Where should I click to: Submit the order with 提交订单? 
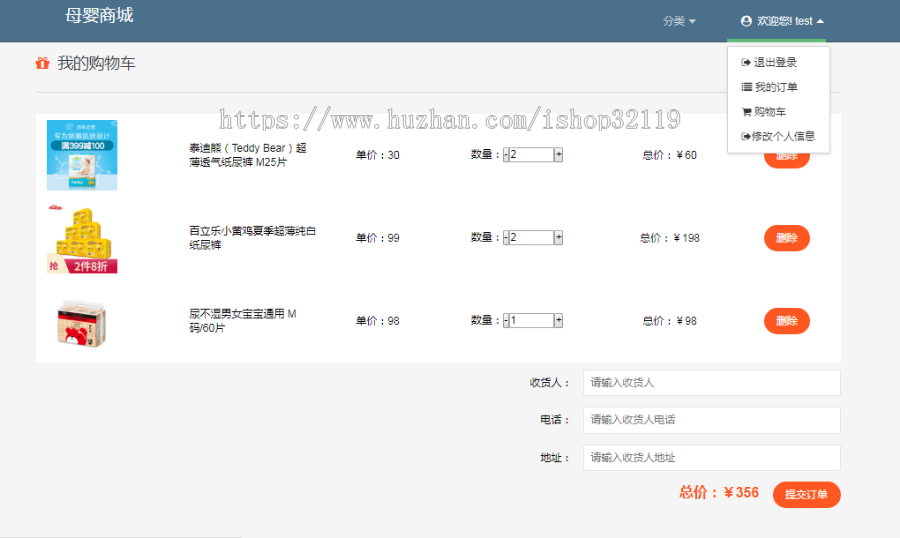tap(806, 494)
